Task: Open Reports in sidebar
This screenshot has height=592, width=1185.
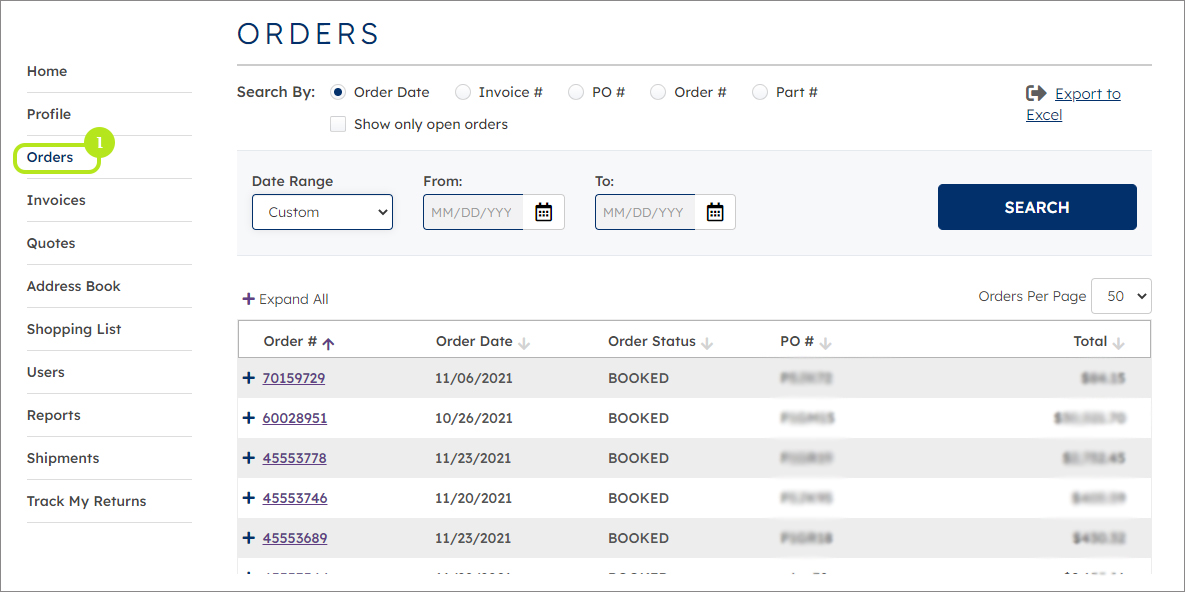Action: click(x=54, y=416)
